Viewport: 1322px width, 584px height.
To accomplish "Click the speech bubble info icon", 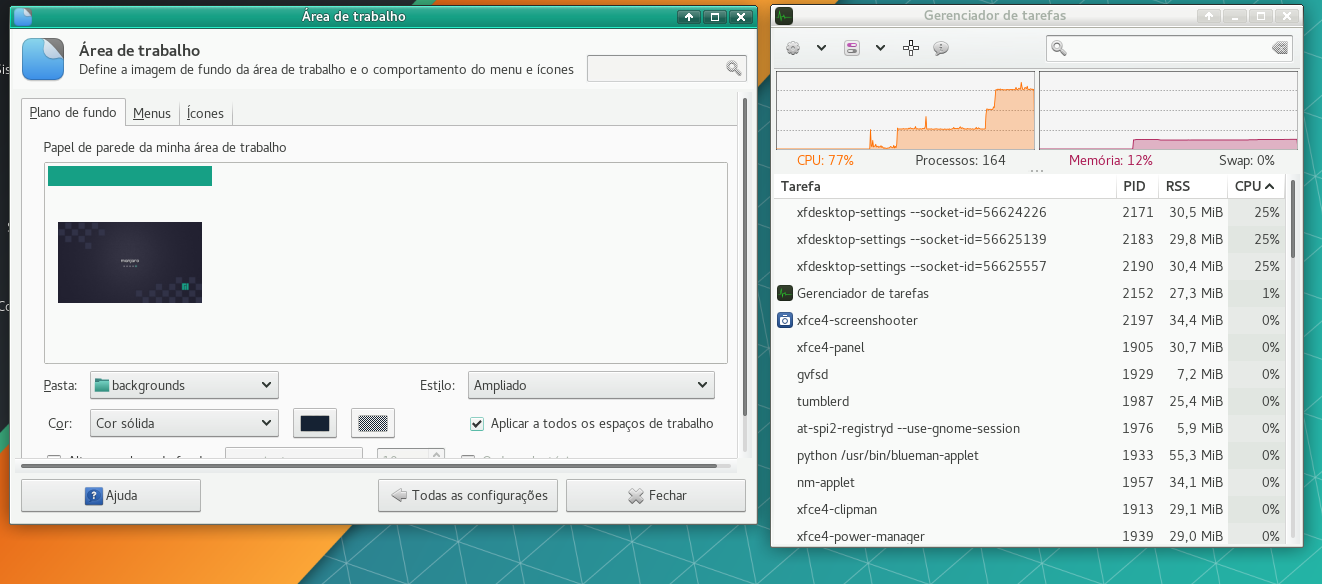I will click(940, 48).
